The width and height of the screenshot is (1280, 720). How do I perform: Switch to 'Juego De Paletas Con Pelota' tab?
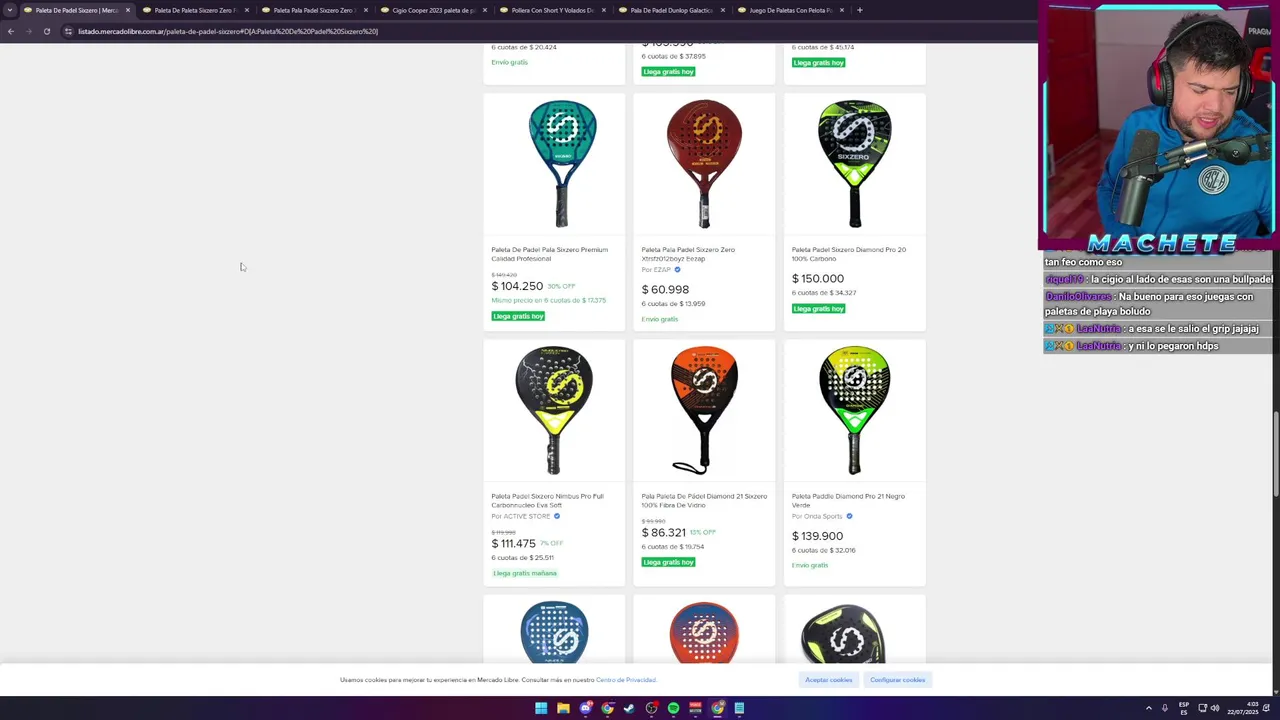click(790, 10)
